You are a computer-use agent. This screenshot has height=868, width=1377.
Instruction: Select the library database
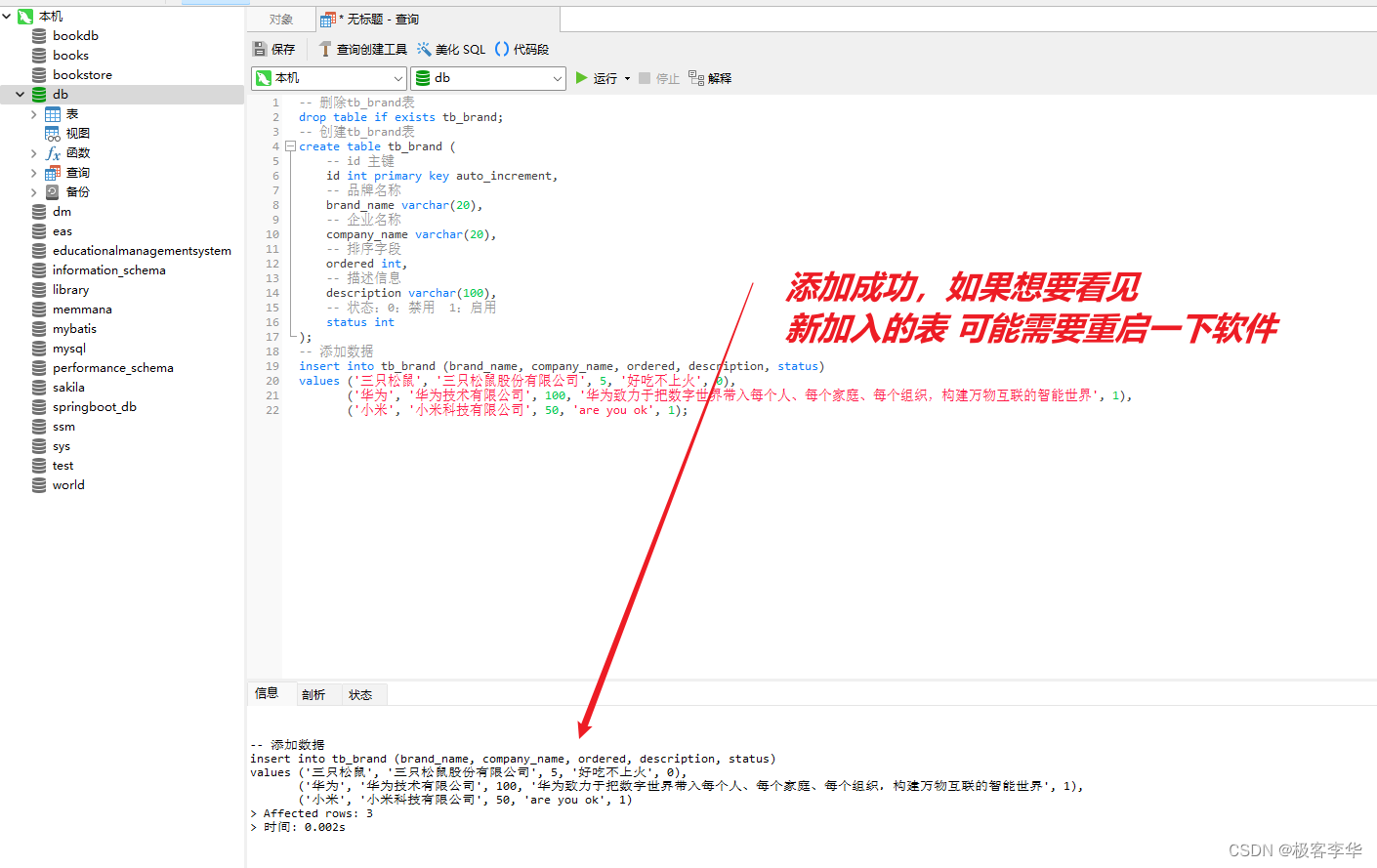(x=70, y=290)
